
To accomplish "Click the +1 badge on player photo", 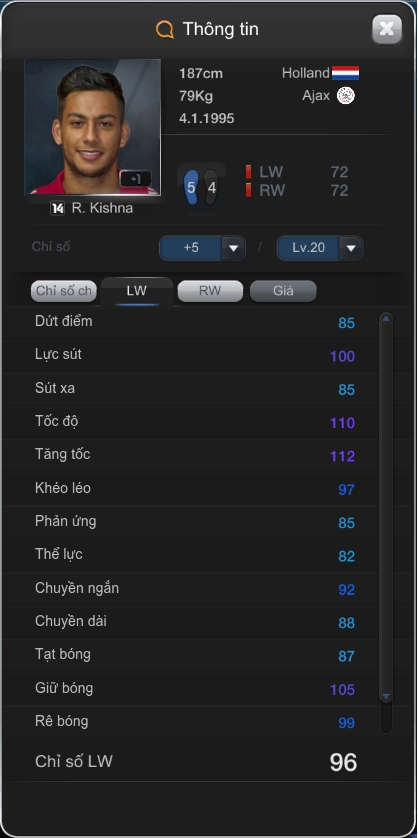I will coord(136,179).
